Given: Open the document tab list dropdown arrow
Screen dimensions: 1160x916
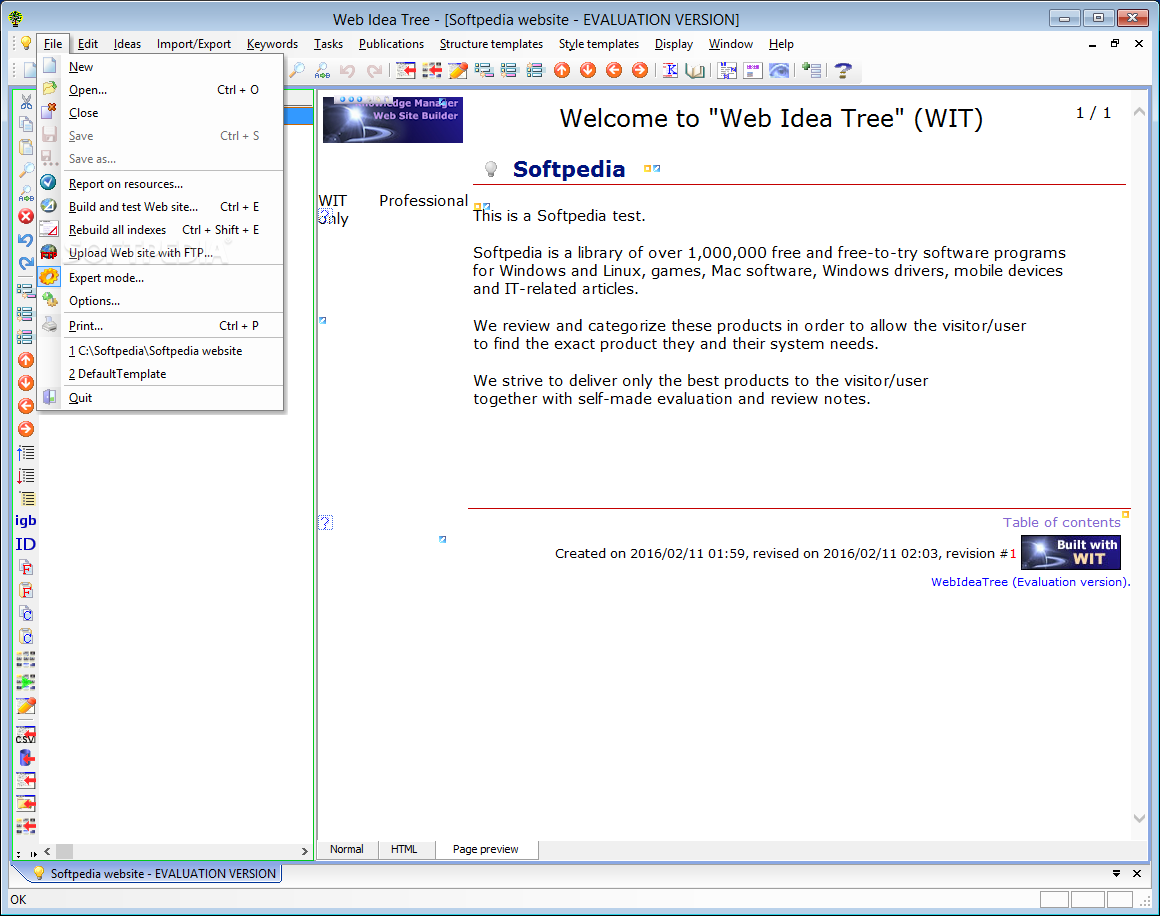Looking at the screenshot, I should pos(1116,874).
